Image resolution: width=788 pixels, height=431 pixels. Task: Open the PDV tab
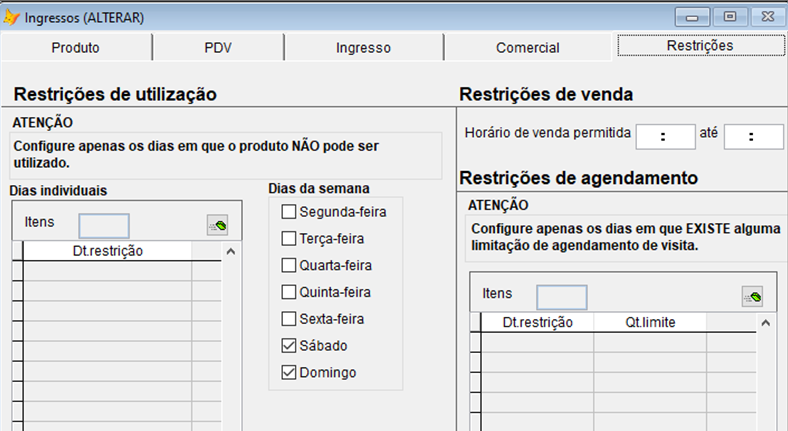click(x=218, y=48)
